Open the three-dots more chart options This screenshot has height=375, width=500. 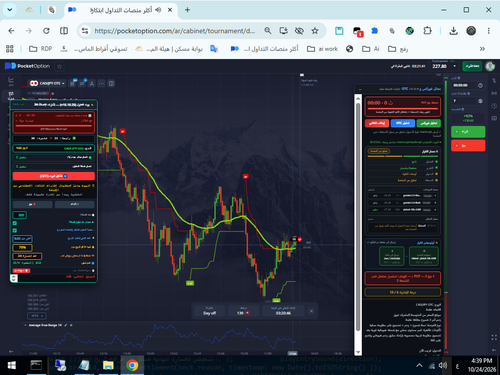(x=101, y=83)
